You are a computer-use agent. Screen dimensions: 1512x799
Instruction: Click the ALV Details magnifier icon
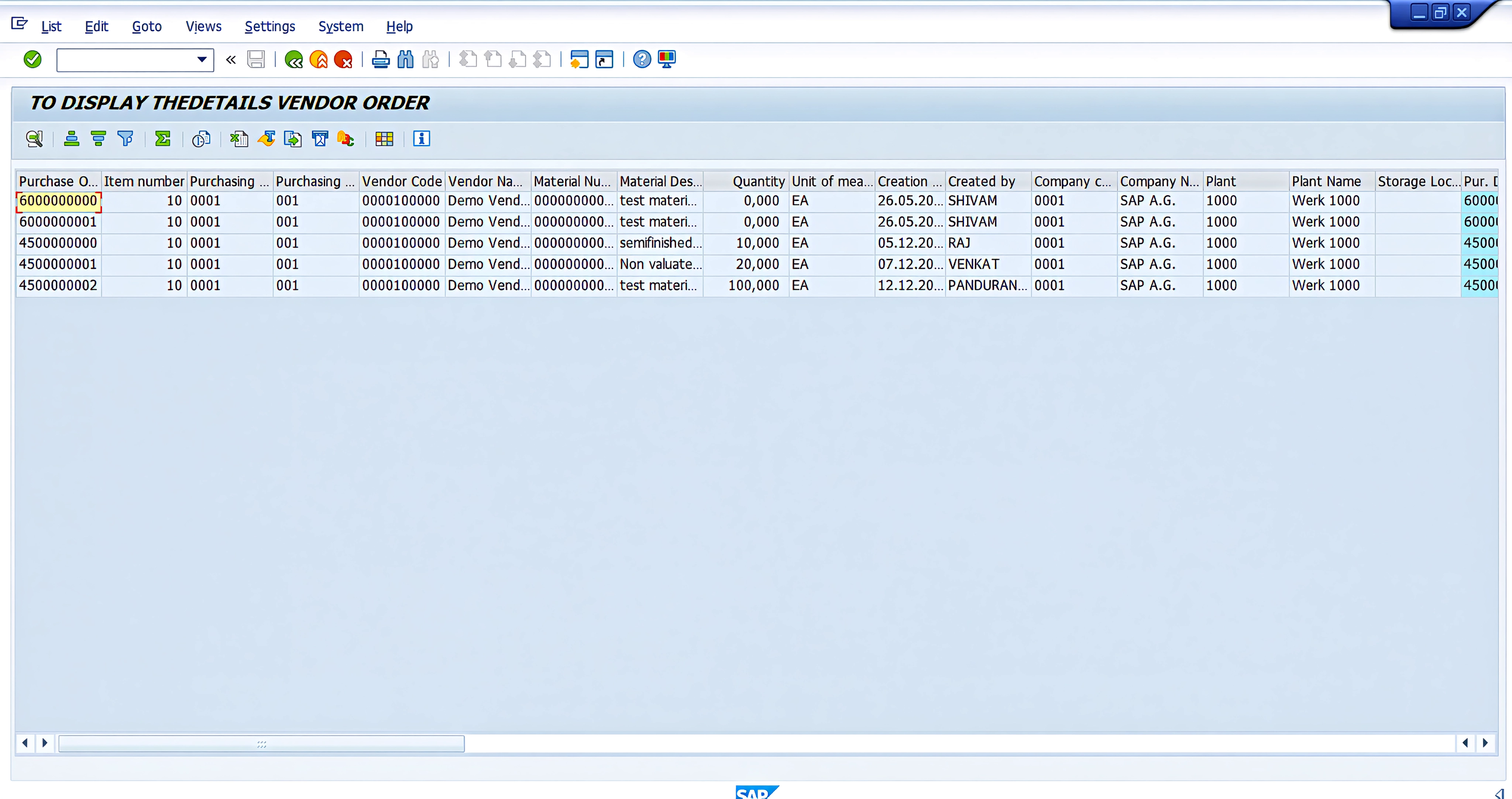click(x=35, y=139)
